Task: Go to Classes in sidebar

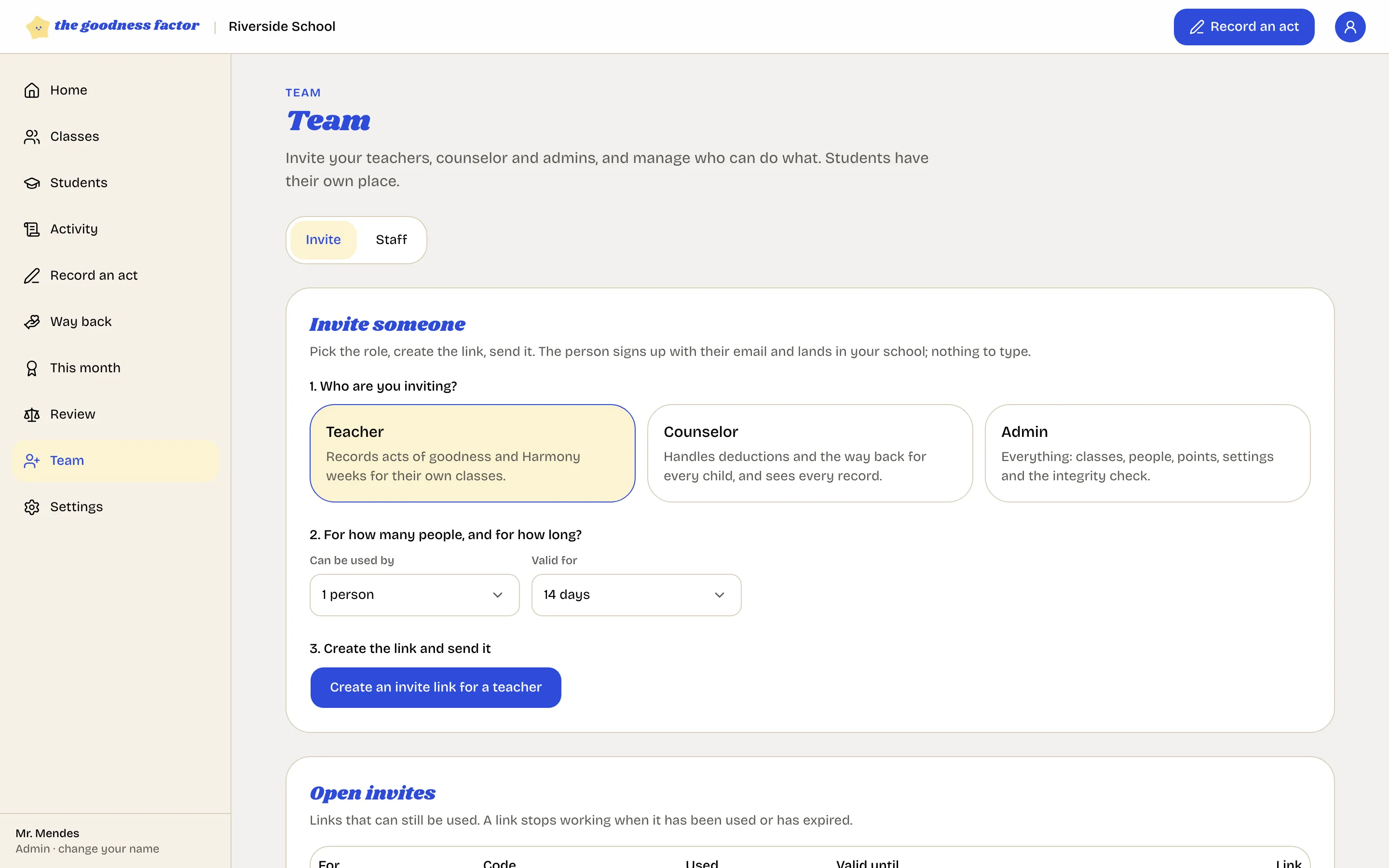Action: [115, 136]
